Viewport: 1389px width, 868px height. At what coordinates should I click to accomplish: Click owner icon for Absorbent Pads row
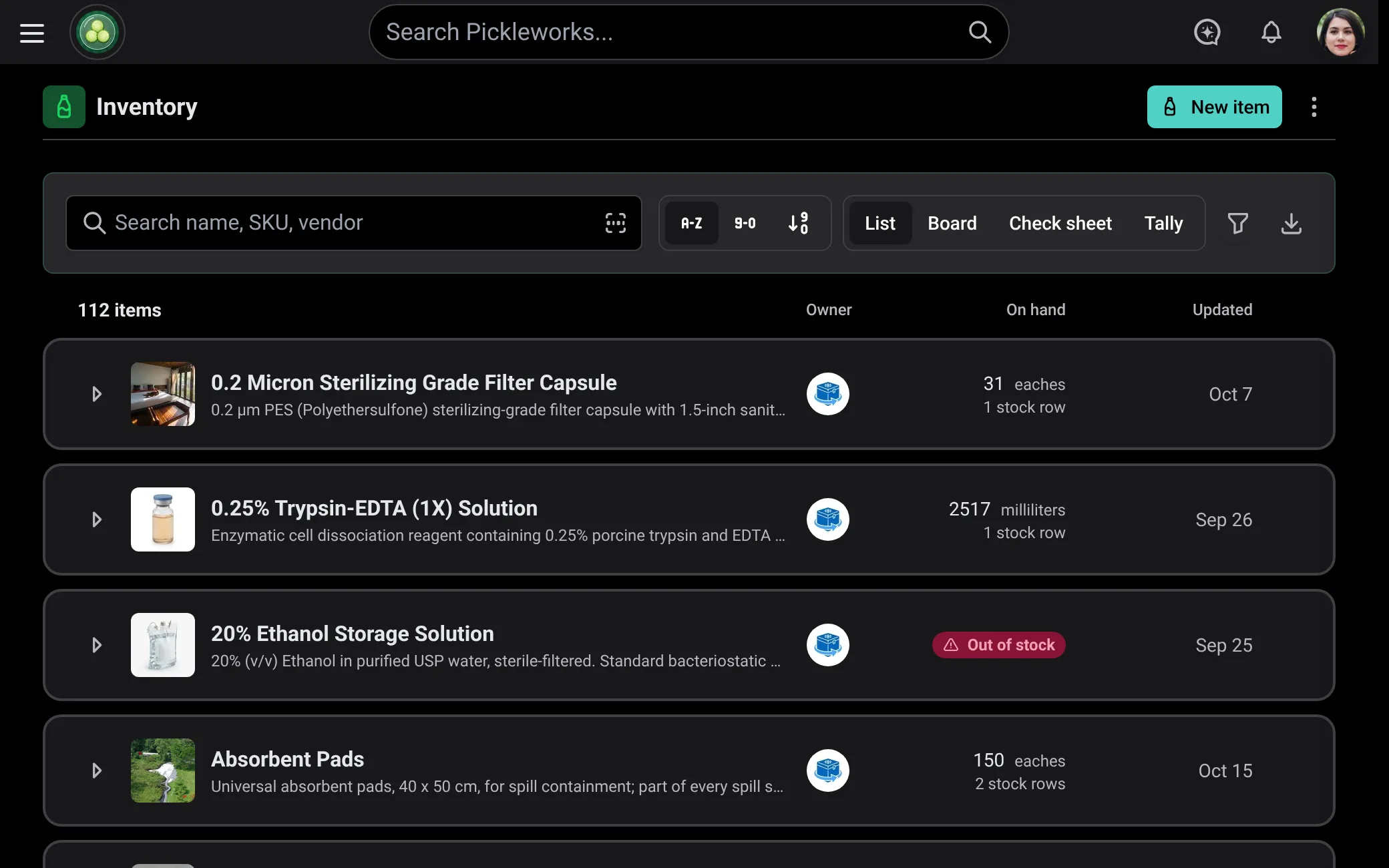[828, 771]
